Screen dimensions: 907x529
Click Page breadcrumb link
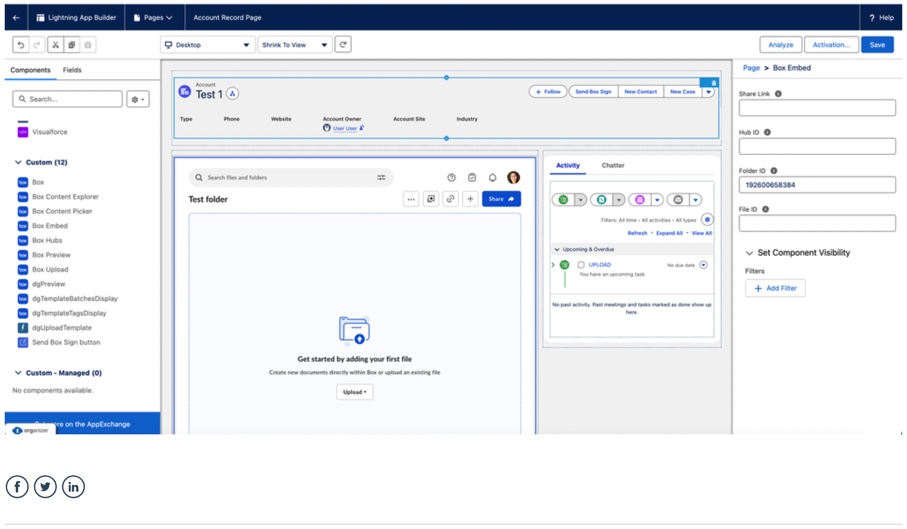click(751, 68)
